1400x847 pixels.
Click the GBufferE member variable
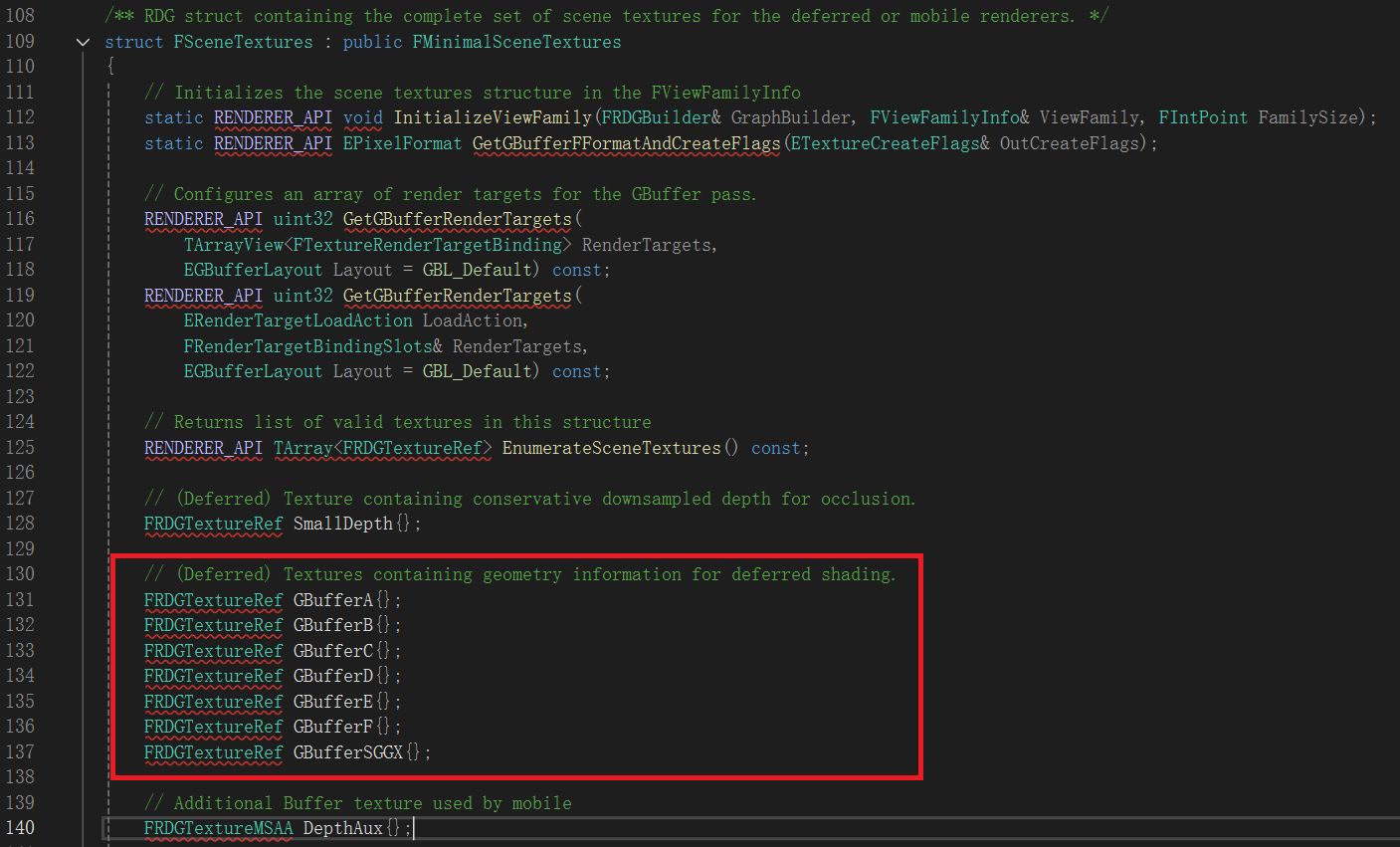(x=332, y=702)
